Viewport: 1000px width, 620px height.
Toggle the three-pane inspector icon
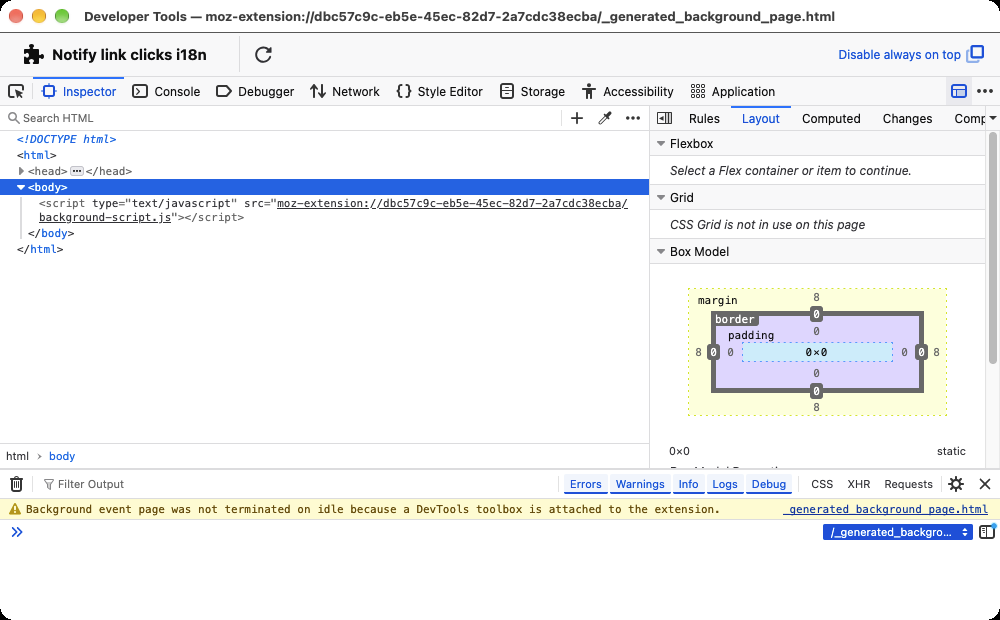coord(665,118)
